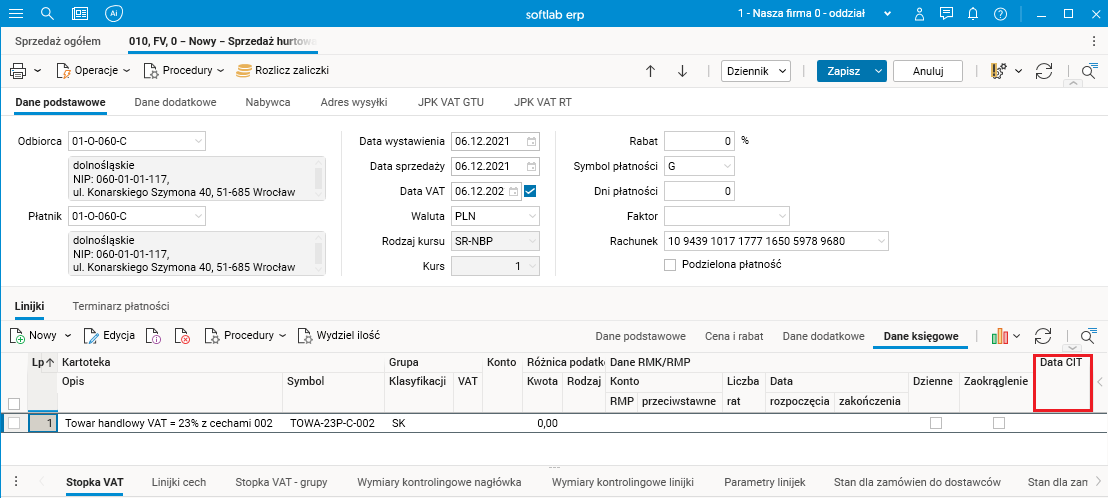Open the Waluta PLN dropdown
The image size is (1108, 498).
[531, 216]
